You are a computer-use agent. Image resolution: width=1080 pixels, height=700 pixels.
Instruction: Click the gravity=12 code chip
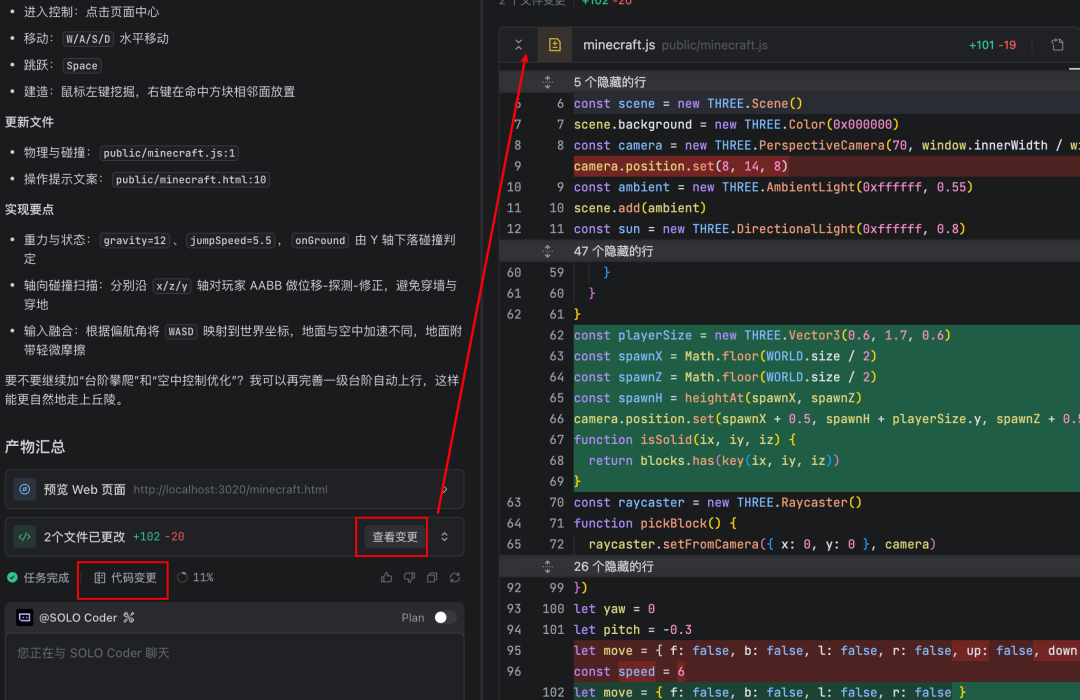[135, 240]
